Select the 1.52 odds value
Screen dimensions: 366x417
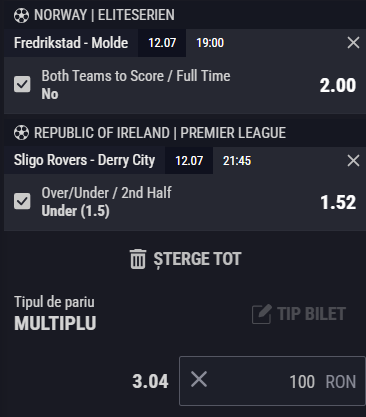tap(338, 202)
